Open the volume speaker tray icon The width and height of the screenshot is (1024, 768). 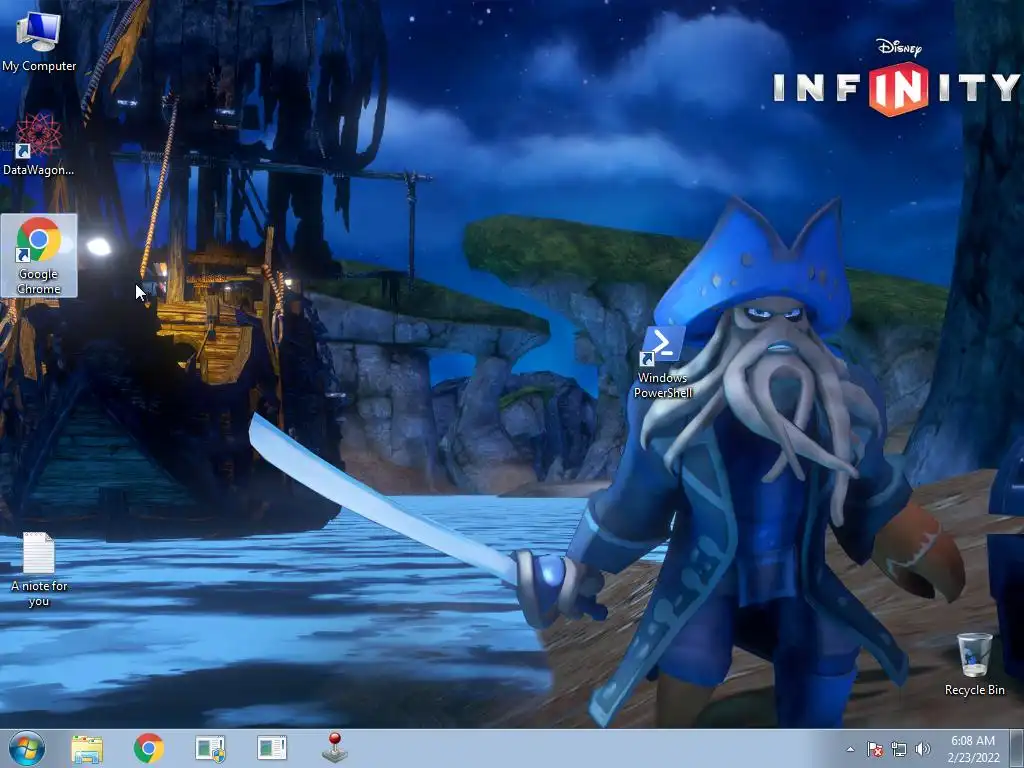[922, 749]
